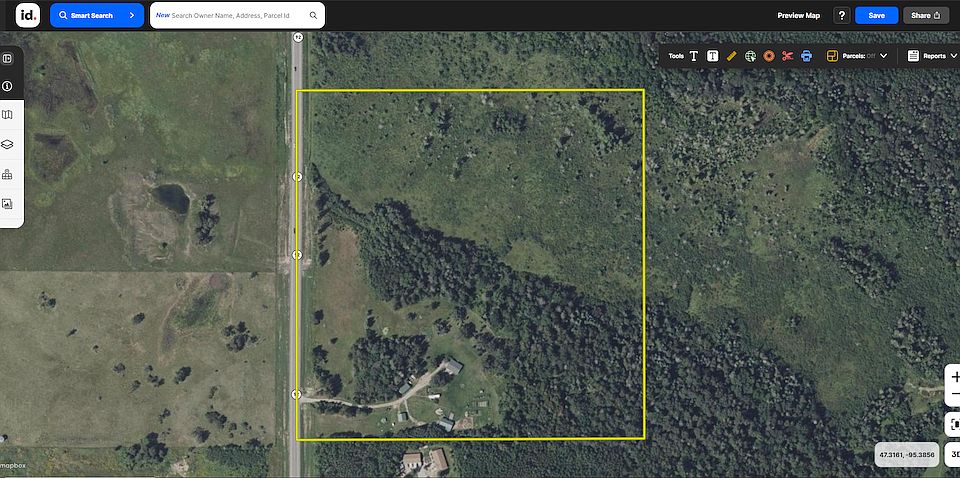
Task: Switch to 3D view
Action: 953,454
